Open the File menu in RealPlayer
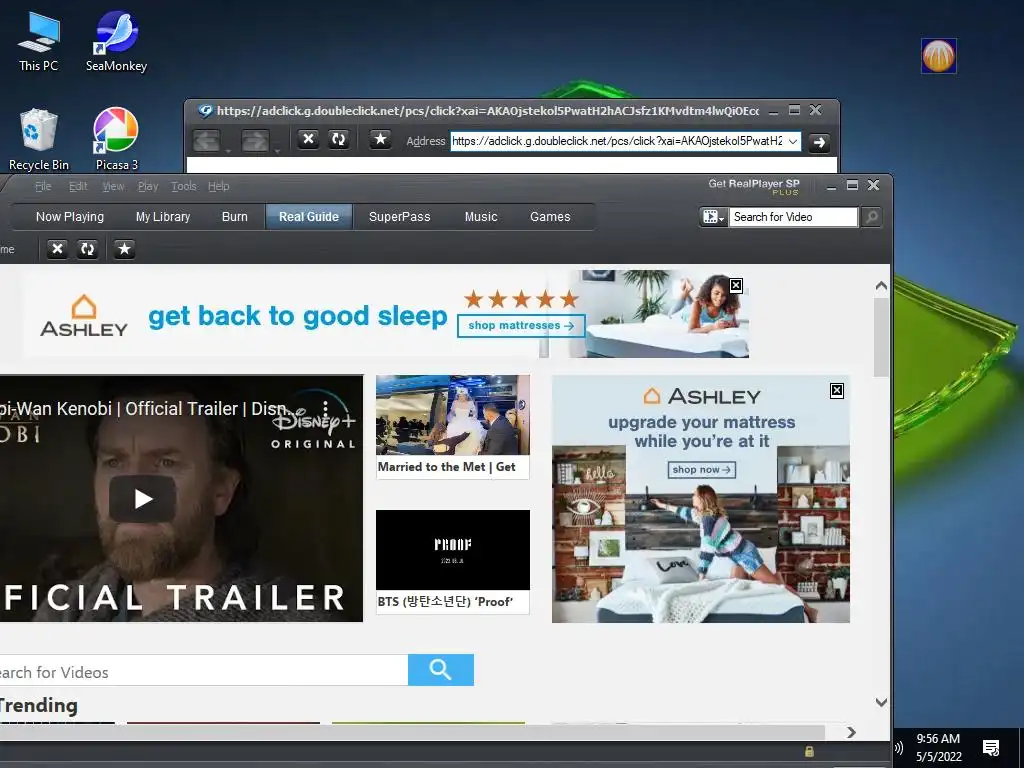 coord(43,186)
